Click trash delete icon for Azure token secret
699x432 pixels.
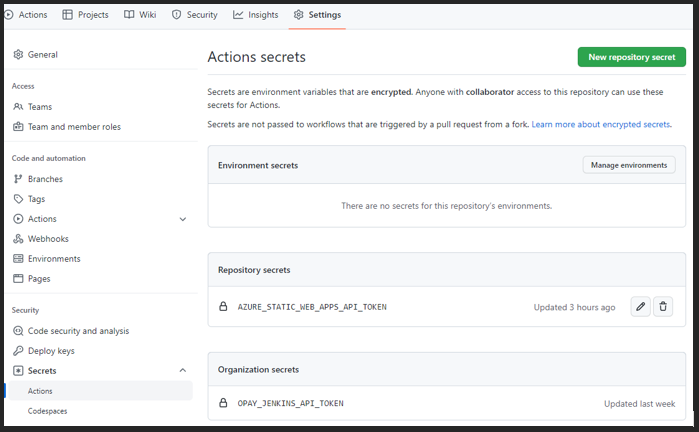click(x=663, y=307)
